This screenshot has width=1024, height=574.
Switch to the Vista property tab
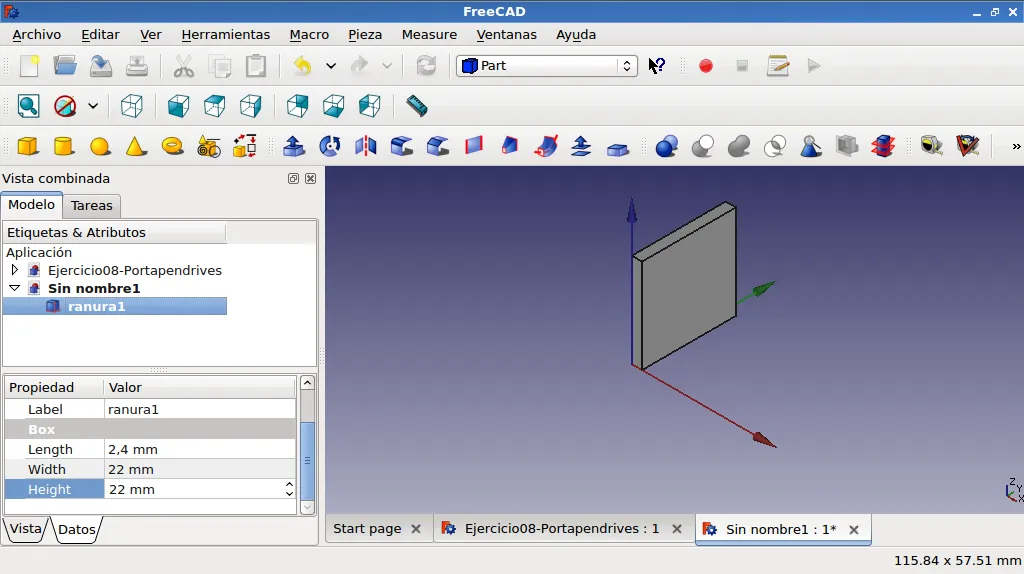26,529
